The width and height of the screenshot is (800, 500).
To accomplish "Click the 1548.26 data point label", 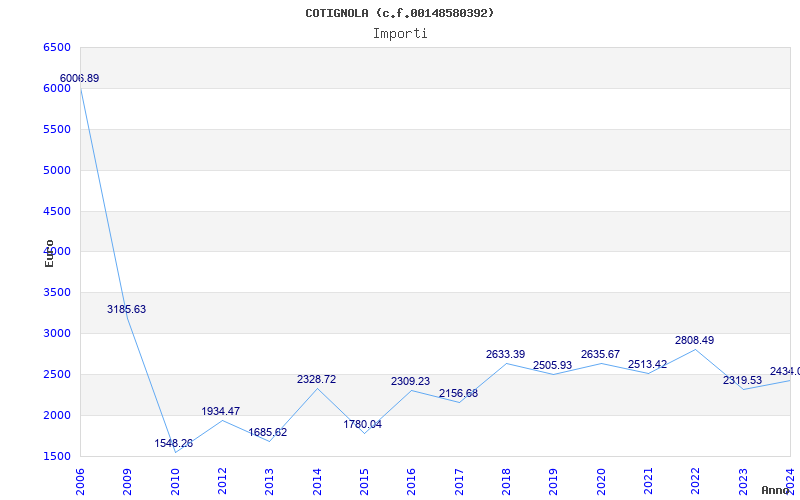I will pyautogui.click(x=173, y=443).
